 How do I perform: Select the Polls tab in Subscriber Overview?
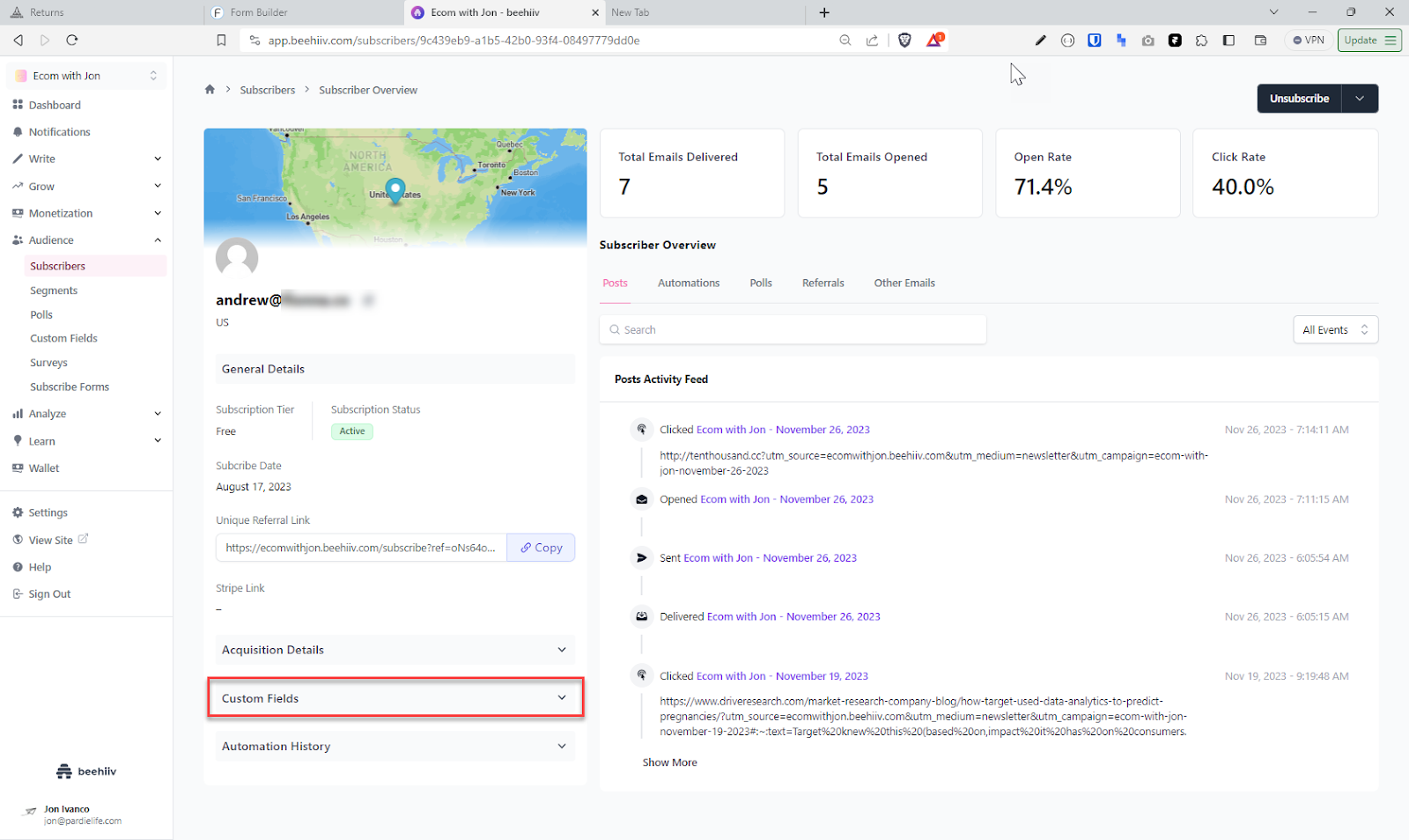pos(761,284)
